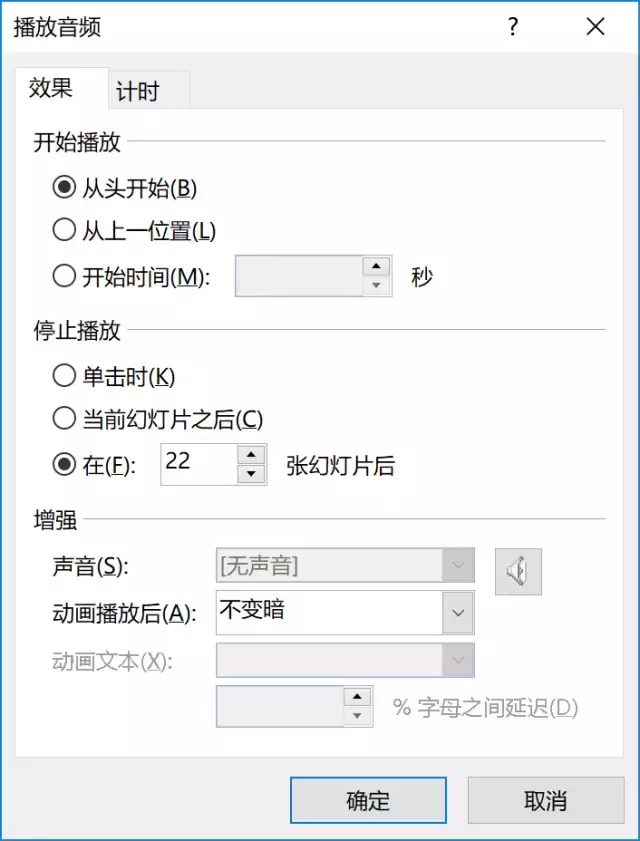Increase slide count with the up spinner arrow
The width and height of the screenshot is (640, 841).
point(251,455)
